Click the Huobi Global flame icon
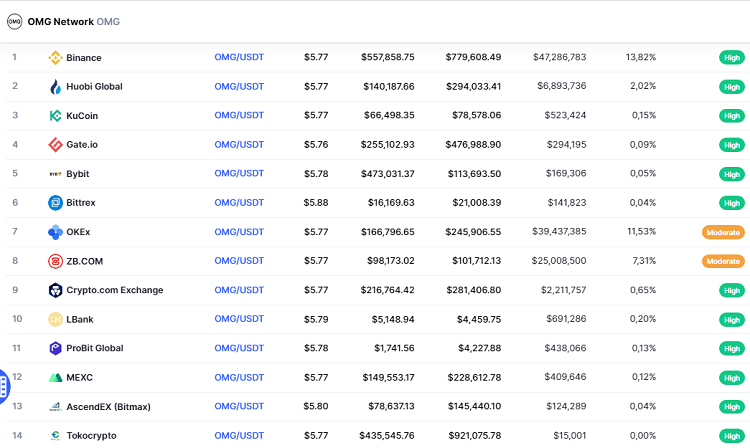The height and width of the screenshot is (448, 750). coord(56,87)
